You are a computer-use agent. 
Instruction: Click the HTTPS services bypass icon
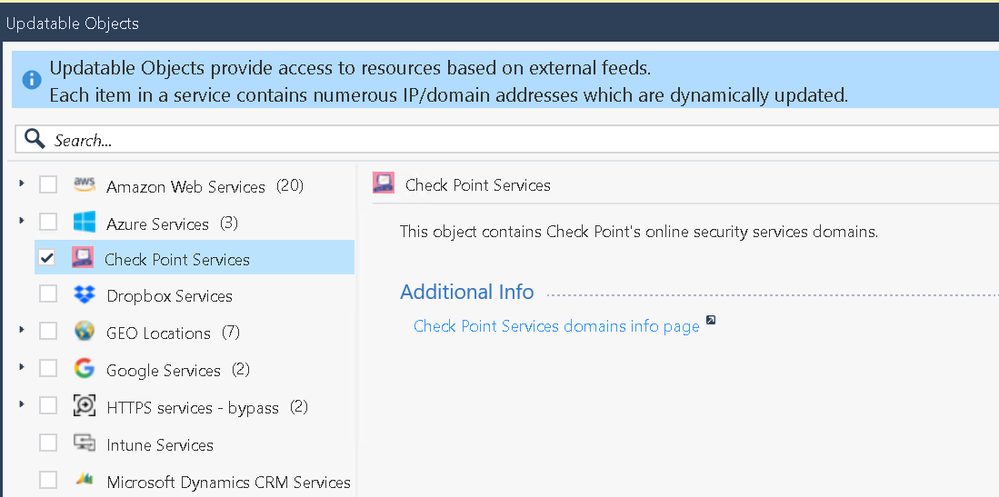pyautogui.click(x=84, y=405)
